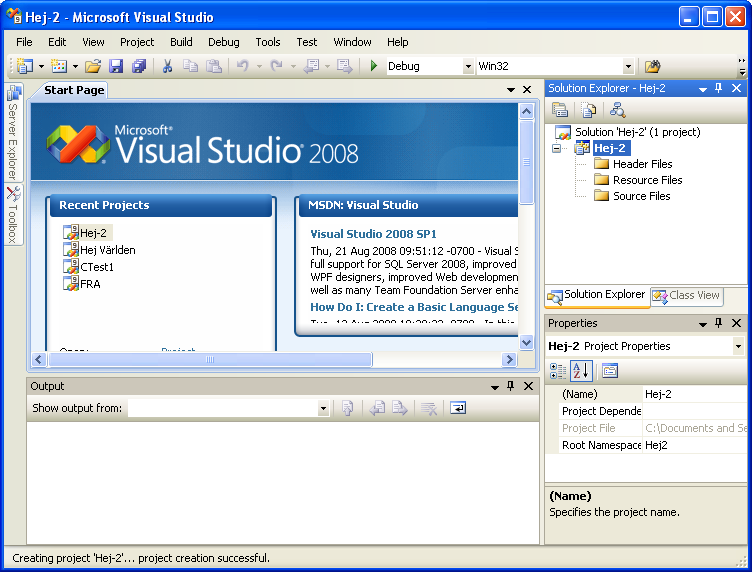Sort Properties grid alphabetically

[581, 371]
